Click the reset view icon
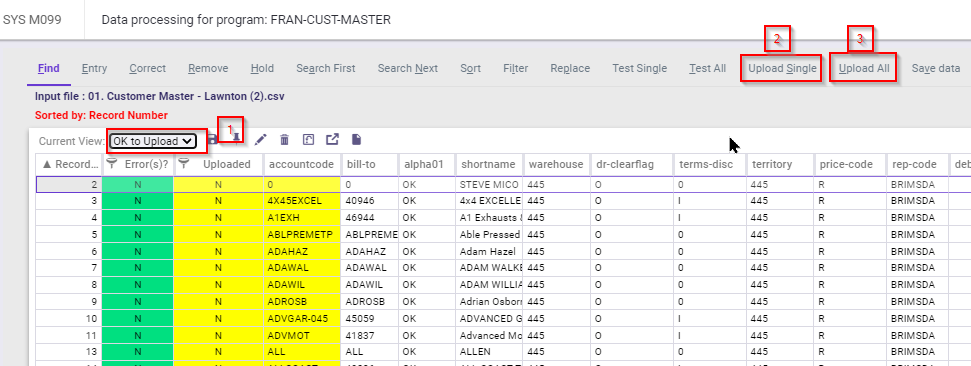Image resolution: width=971 pixels, height=366 pixels. click(x=308, y=140)
